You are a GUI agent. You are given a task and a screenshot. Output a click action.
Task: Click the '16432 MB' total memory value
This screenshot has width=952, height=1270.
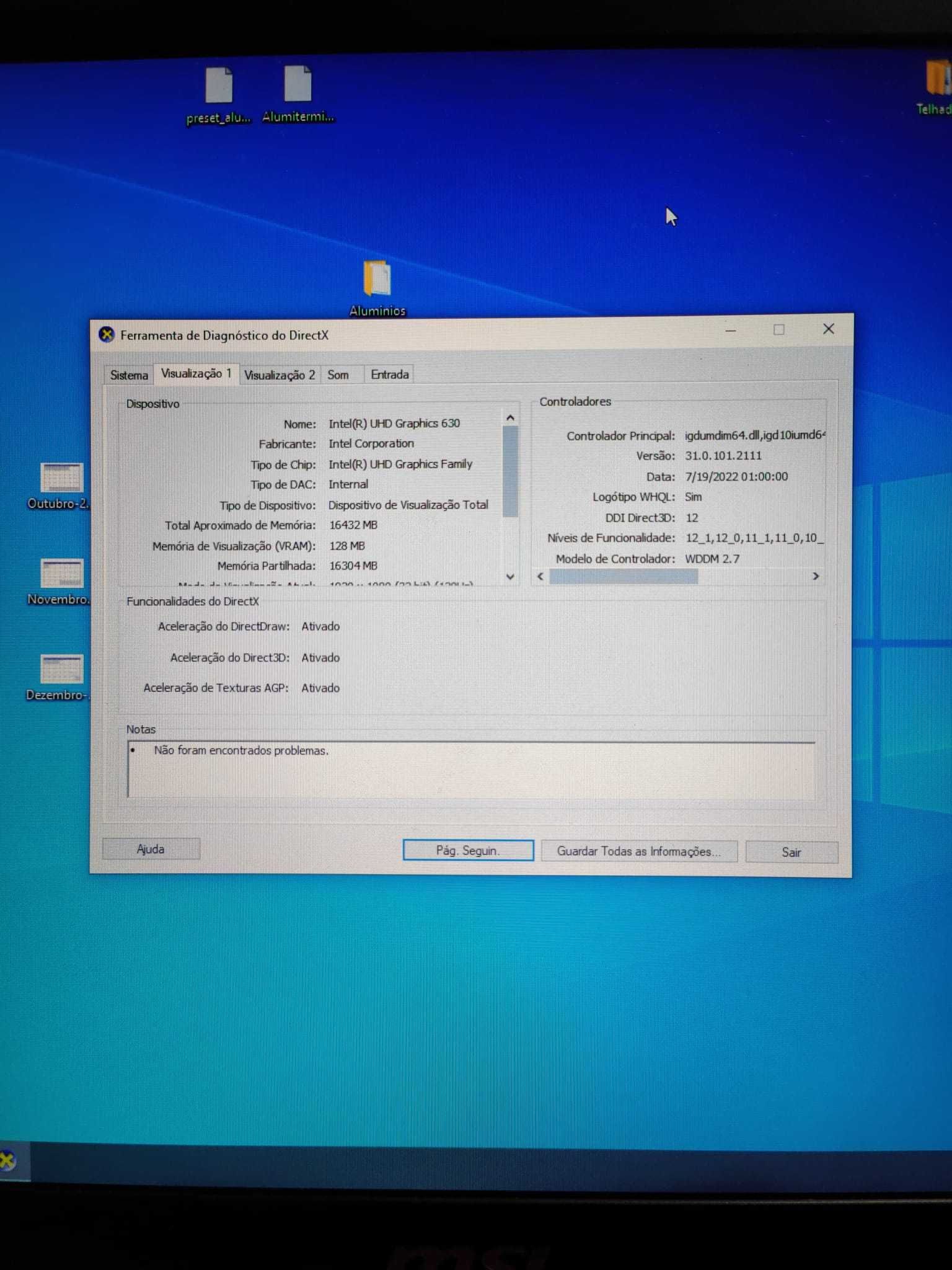tap(353, 525)
